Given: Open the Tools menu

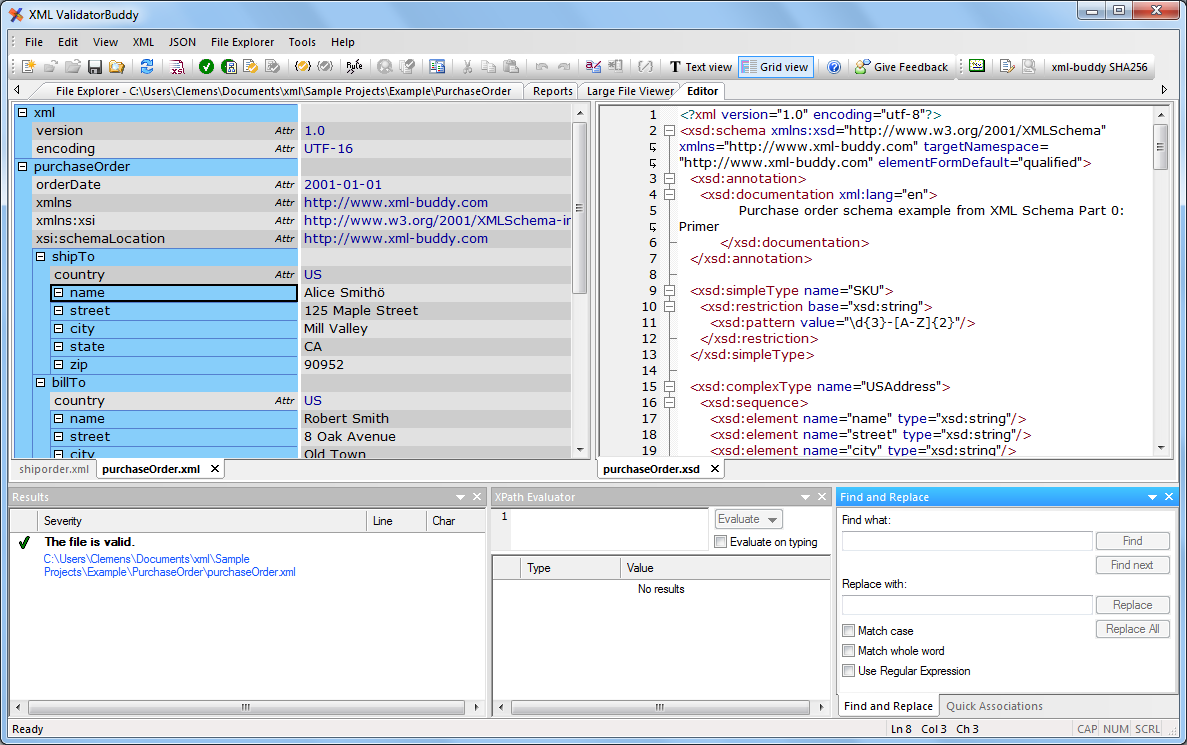Looking at the screenshot, I should [x=302, y=42].
